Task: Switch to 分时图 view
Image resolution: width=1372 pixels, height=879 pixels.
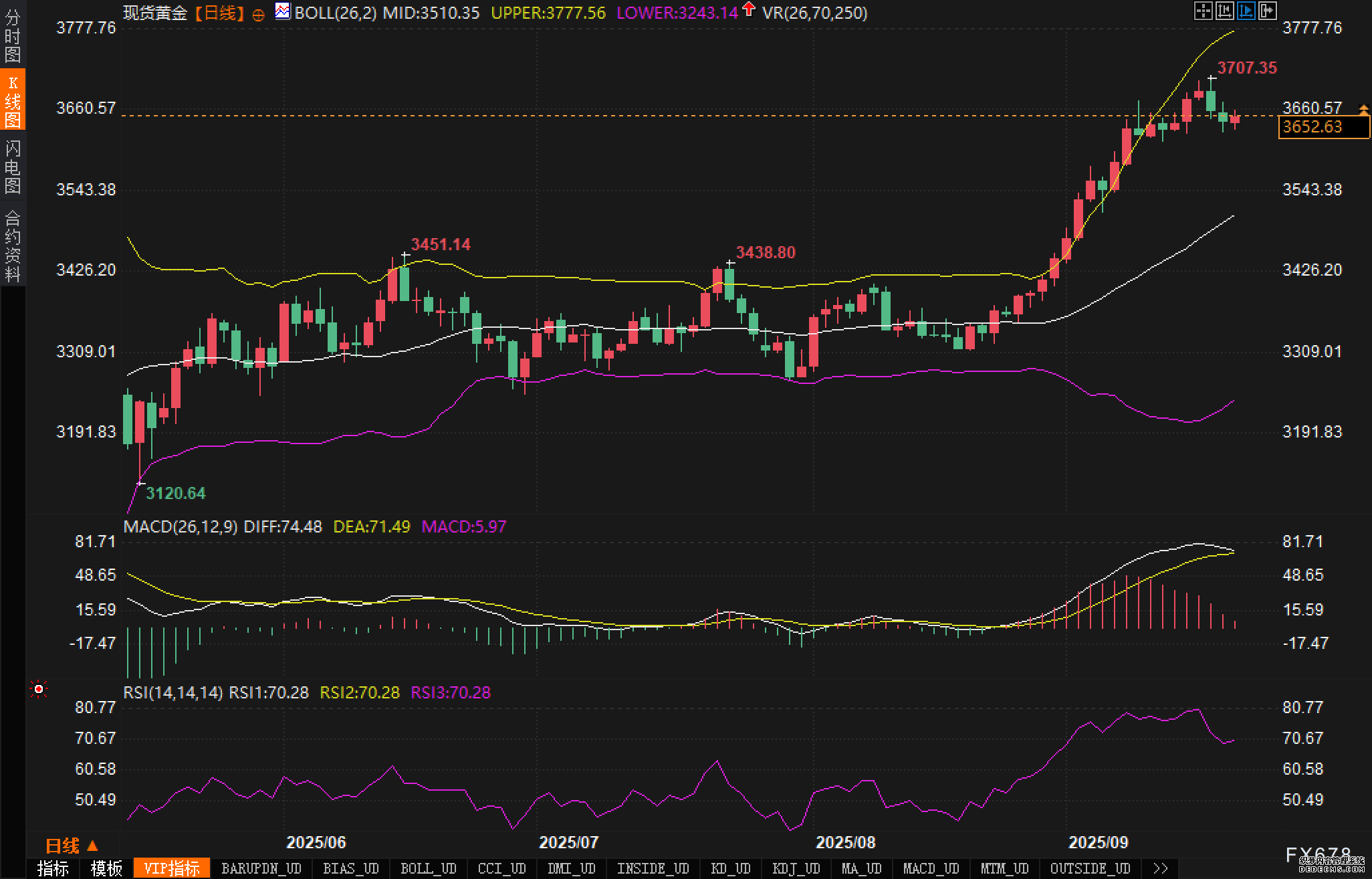Action: [13, 35]
